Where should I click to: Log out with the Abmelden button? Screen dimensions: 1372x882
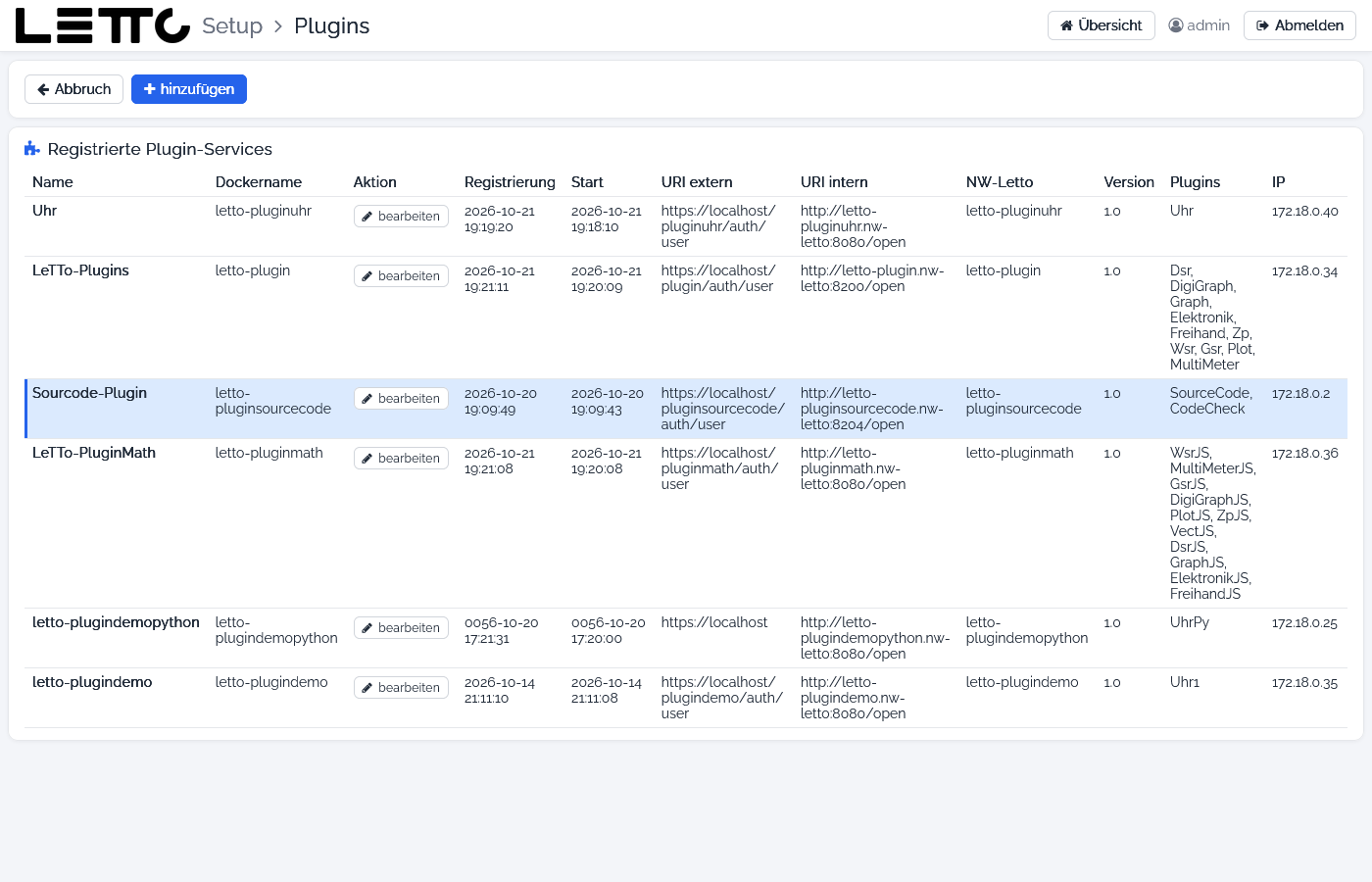tap(1299, 25)
